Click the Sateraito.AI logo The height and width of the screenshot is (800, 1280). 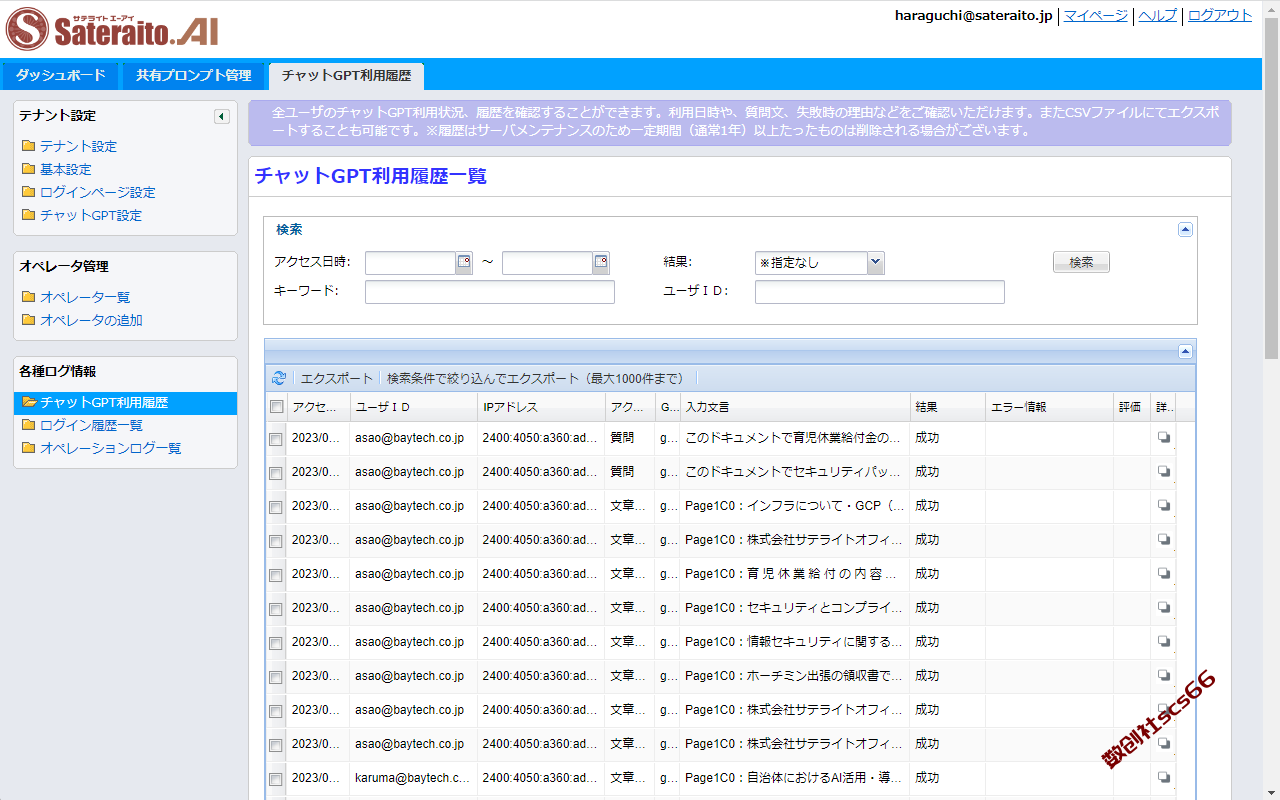click(112, 28)
